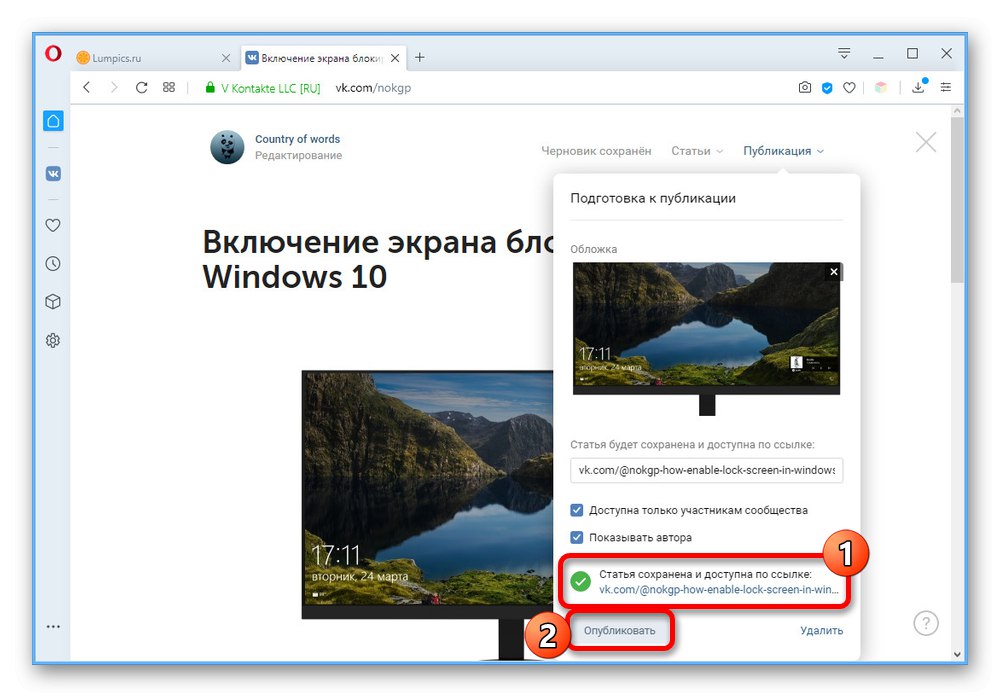1000x697 pixels.
Task: Close the VK article tab
Action: 395,58
